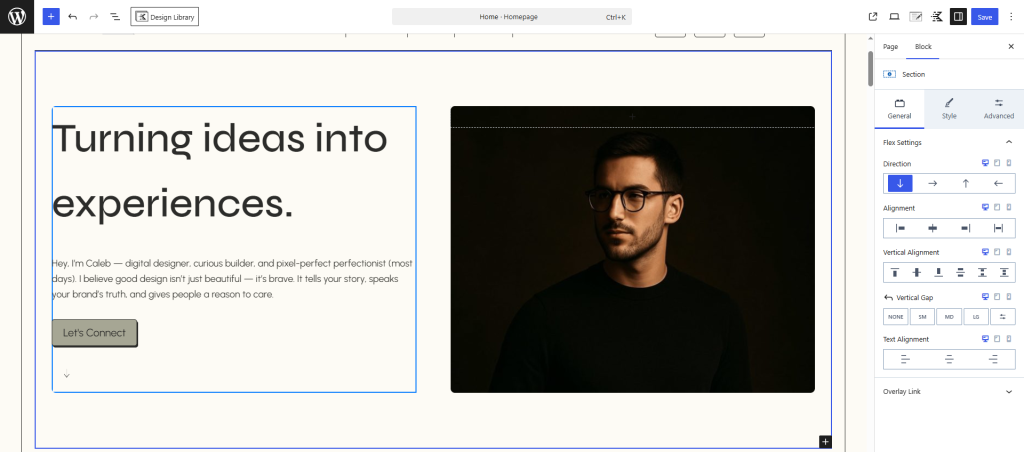The image size is (1024, 452).
Task: Set flex direction to horizontal reverse left arrow
Action: (x=998, y=184)
